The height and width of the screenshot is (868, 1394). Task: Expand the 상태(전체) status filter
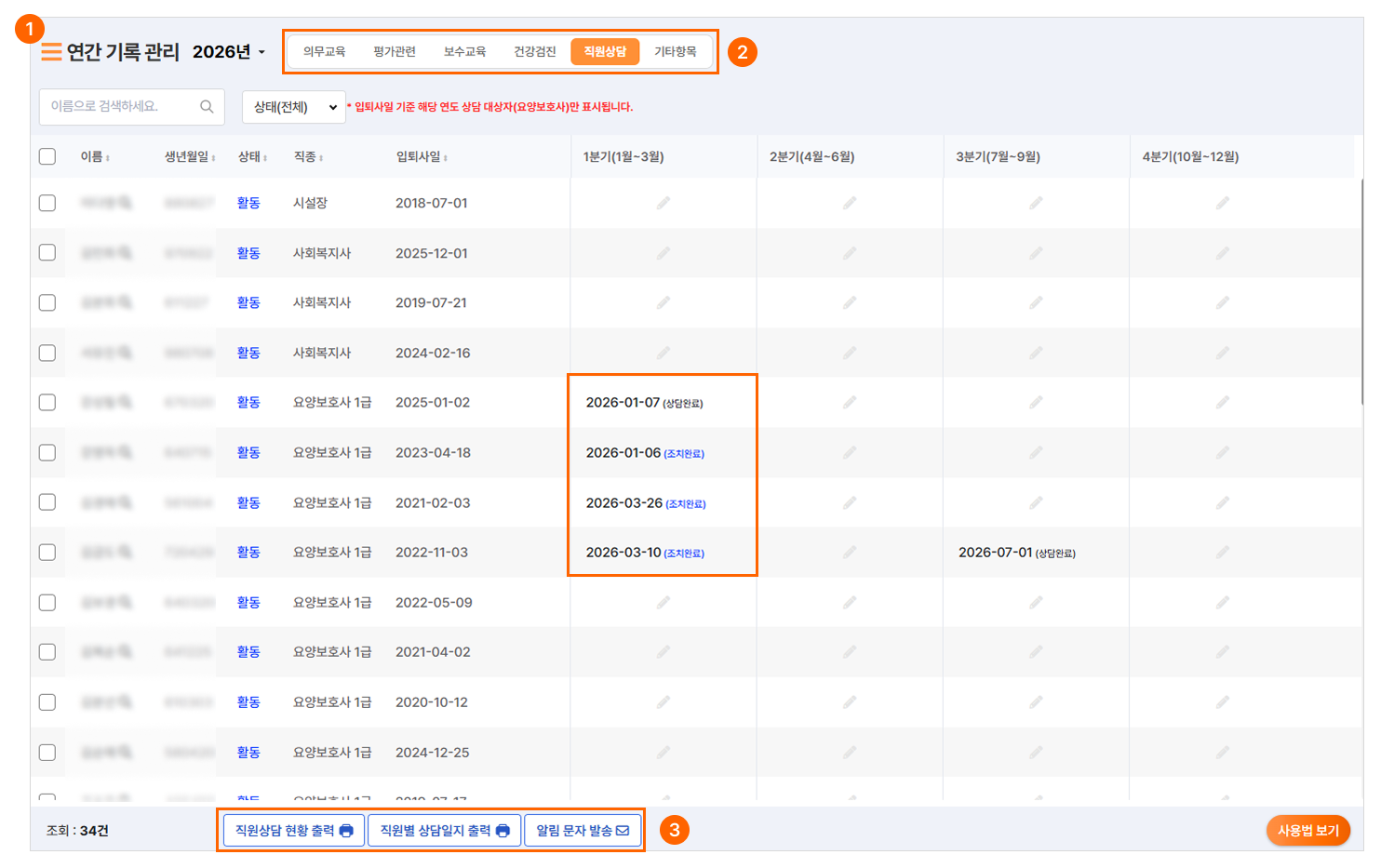click(x=294, y=107)
